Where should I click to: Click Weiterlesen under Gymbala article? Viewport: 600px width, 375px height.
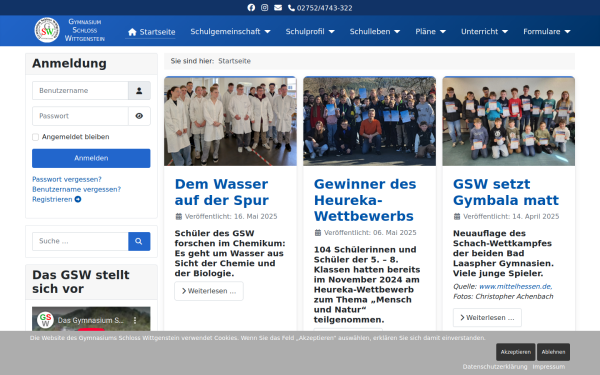(x=487, y=318)
